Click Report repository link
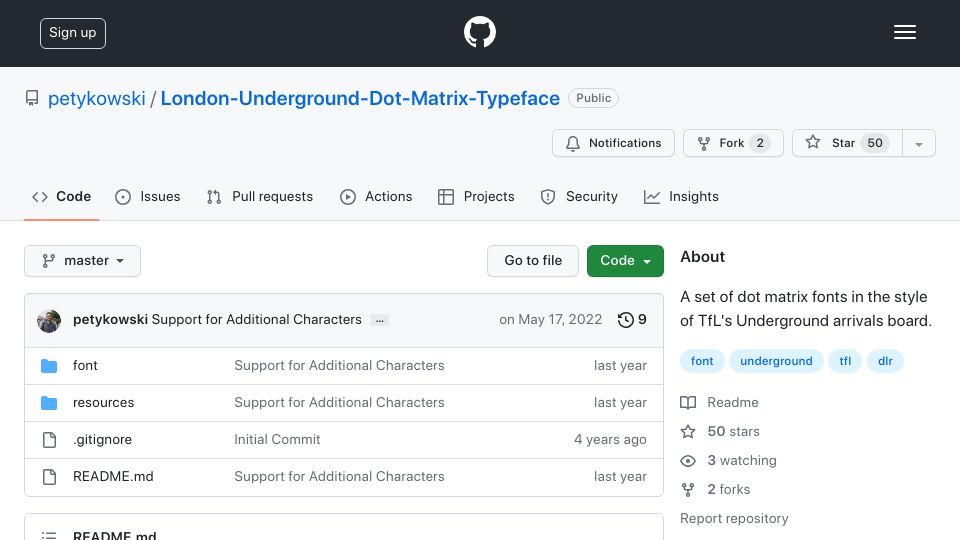 click(x=734, y=519)
